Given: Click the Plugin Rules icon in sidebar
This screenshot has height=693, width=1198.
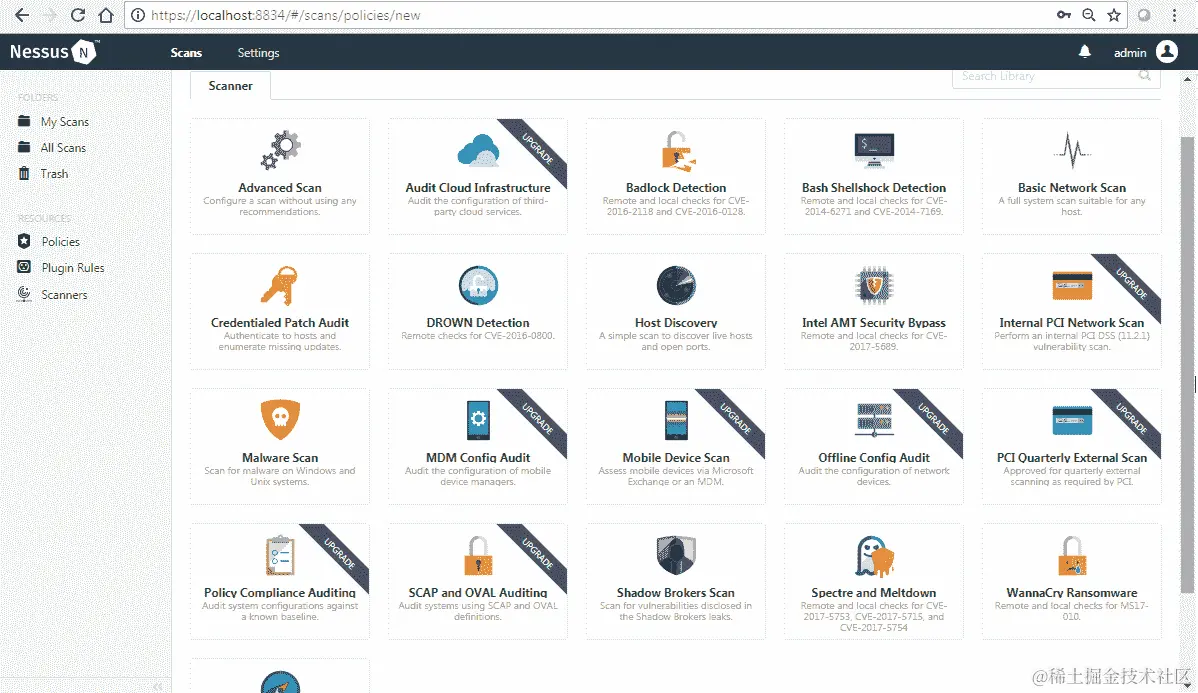Looking at the screenshot, I should pyautogui.click(x=24, y=267).
